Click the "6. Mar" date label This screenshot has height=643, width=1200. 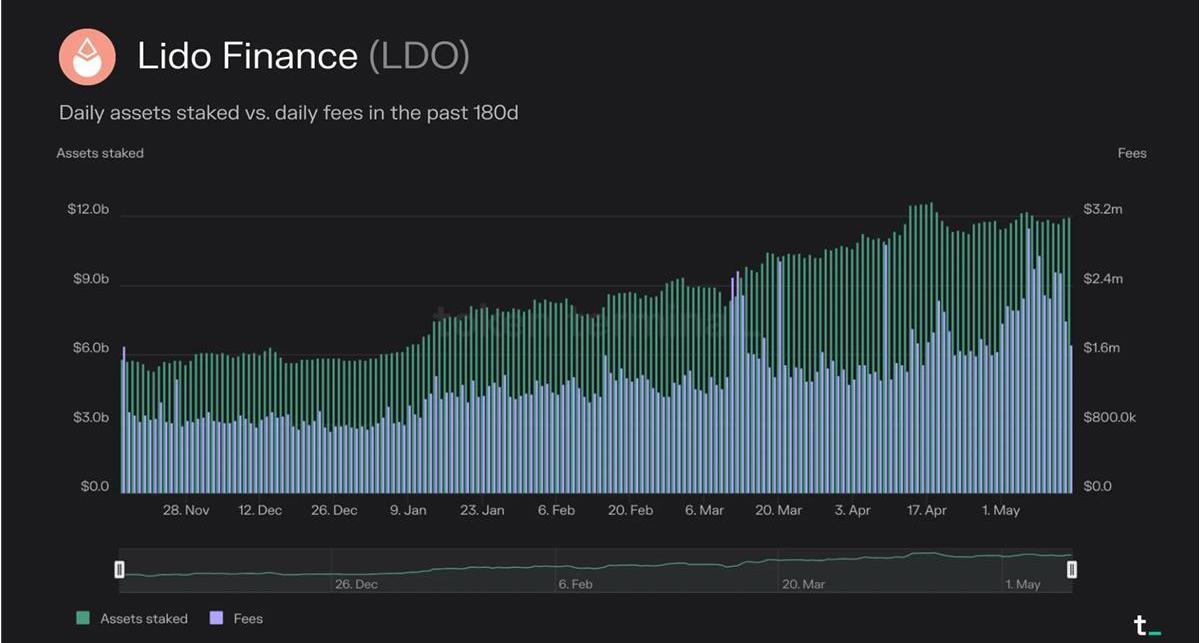click(704, 510)
